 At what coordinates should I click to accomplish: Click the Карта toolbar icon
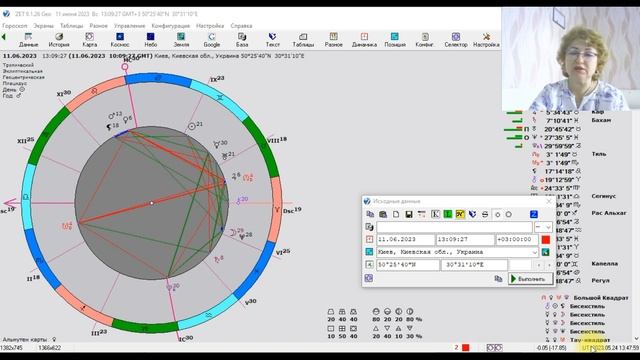pyautogui.click(x=89, y=40)
